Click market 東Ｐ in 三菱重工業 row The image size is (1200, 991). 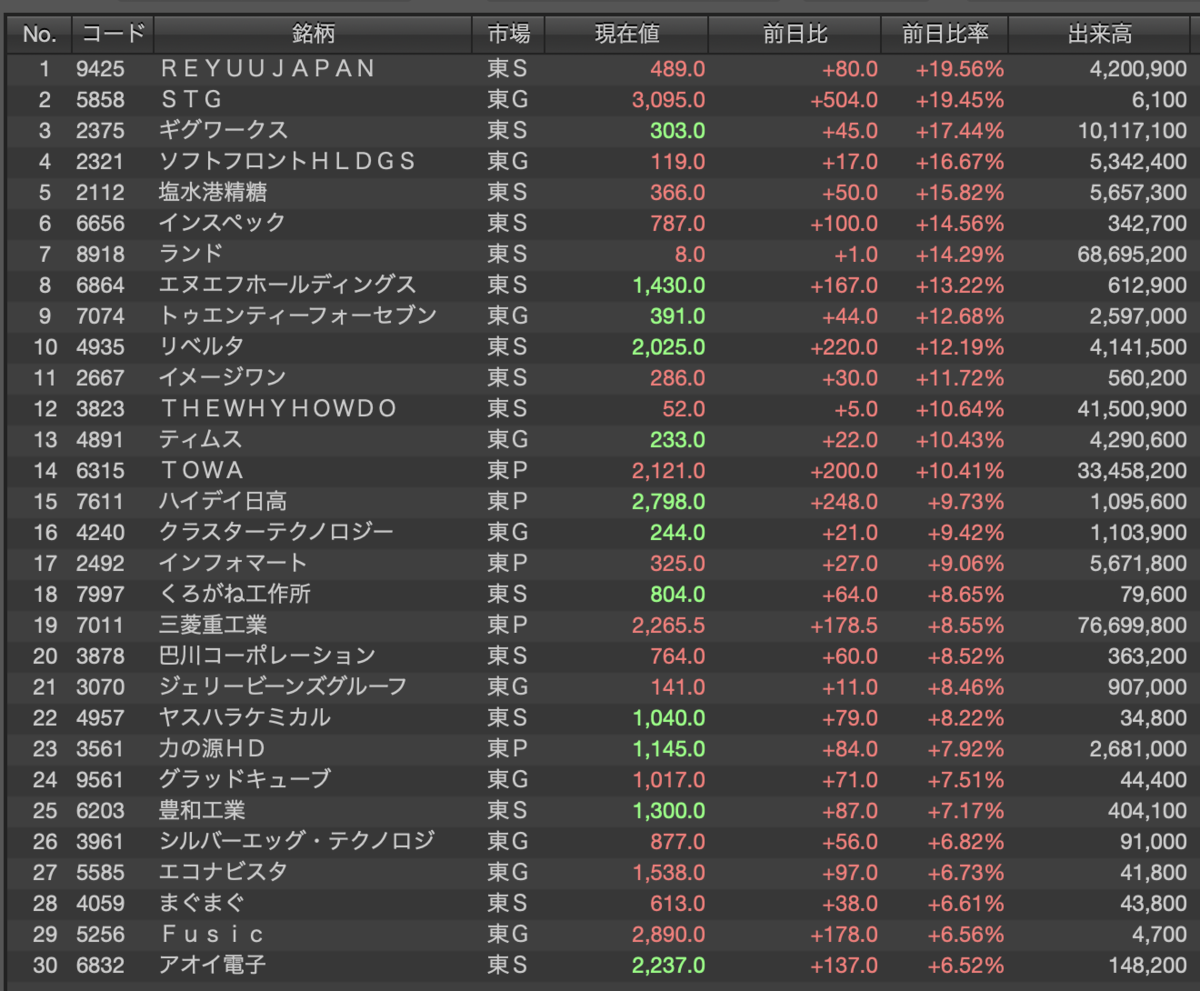(x=507, y=625)
